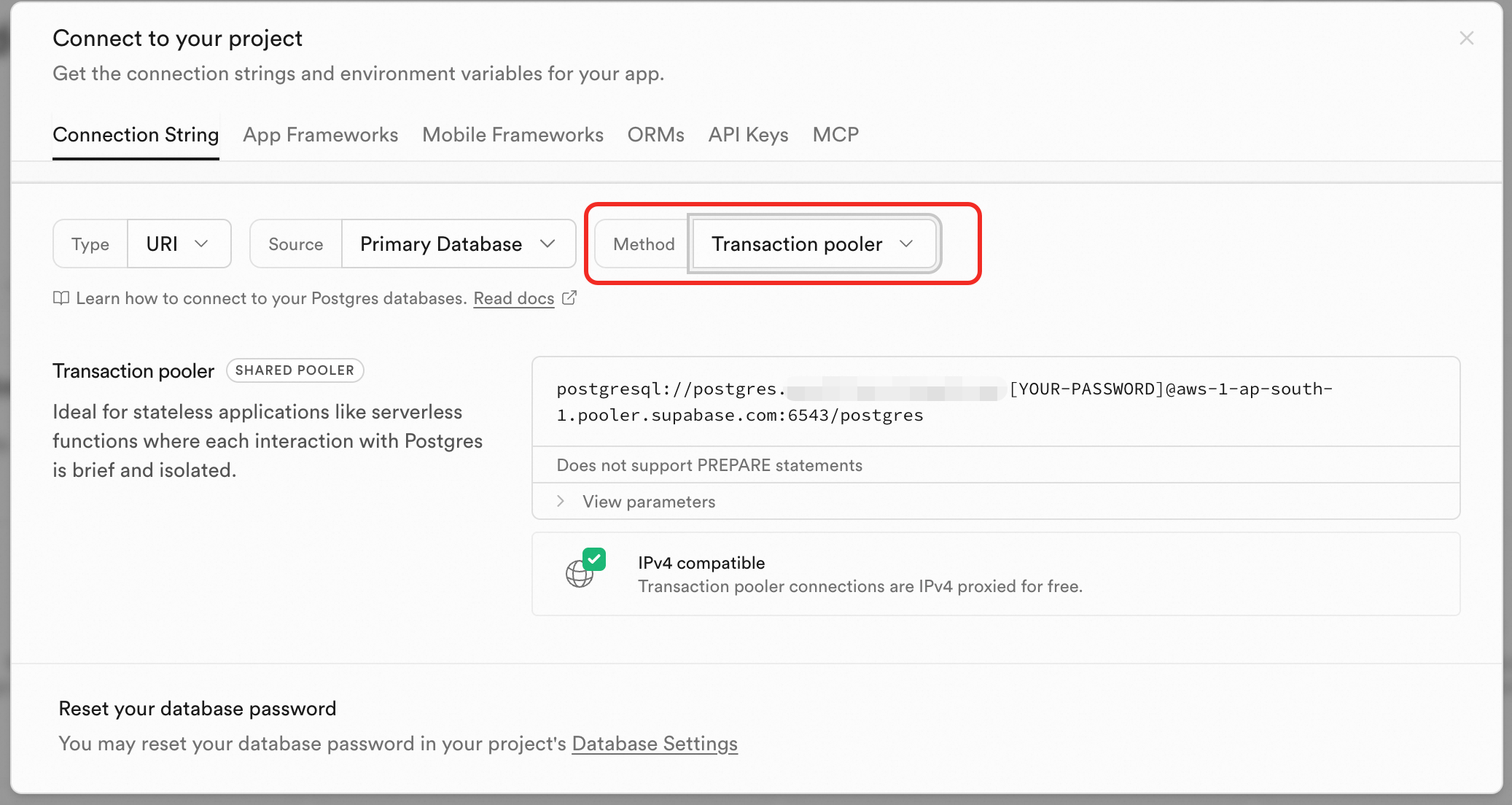Select the Connection String tab
The image size is (1512, 805).
tap(136, 135)
